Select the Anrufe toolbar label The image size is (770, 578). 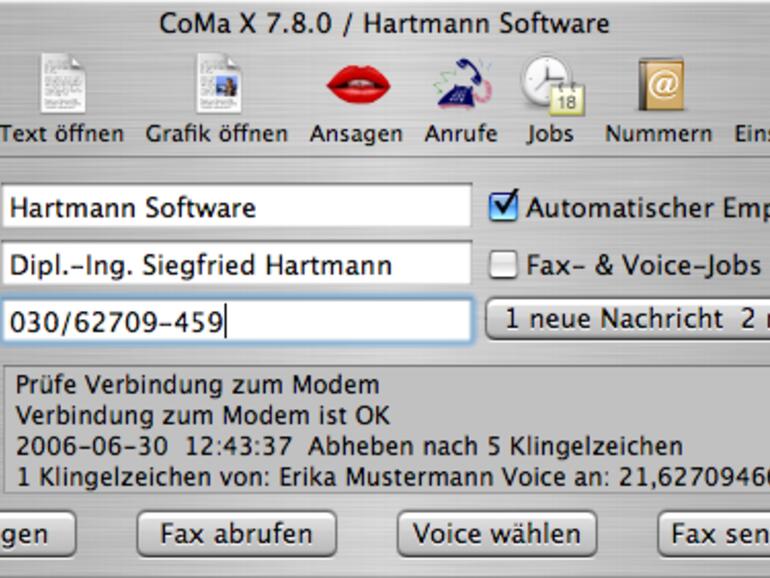pos(461,134)
